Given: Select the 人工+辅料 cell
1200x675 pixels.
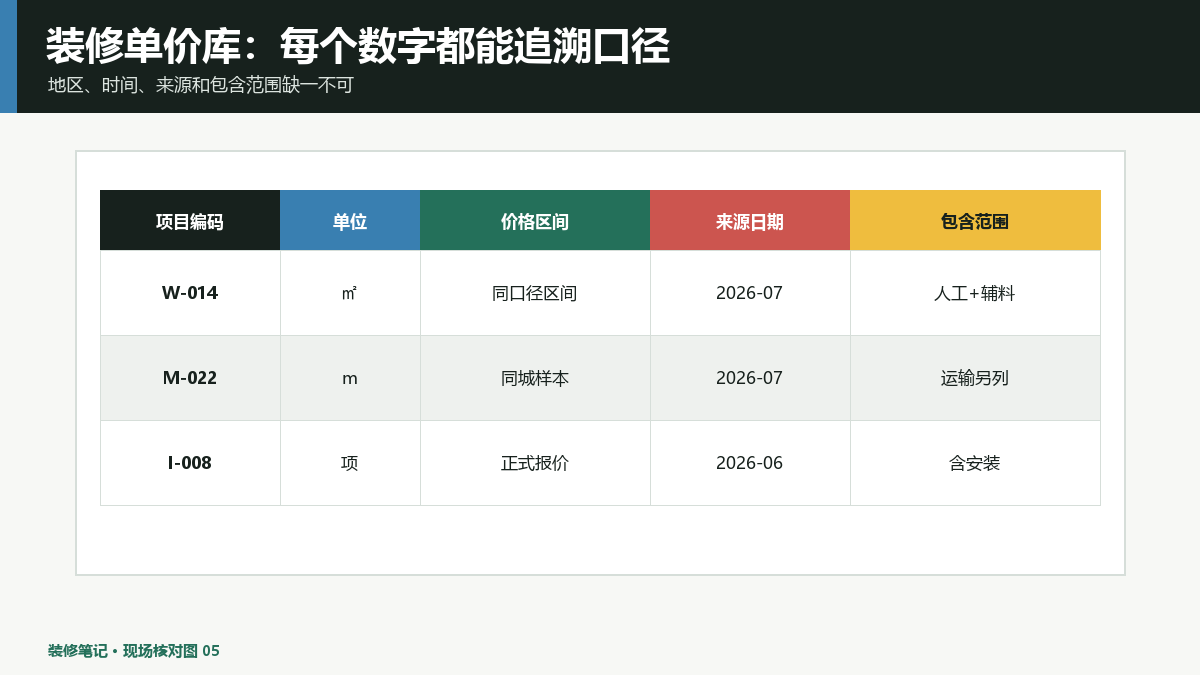Looking at the screenshot, I should click(x=975, y=293).
